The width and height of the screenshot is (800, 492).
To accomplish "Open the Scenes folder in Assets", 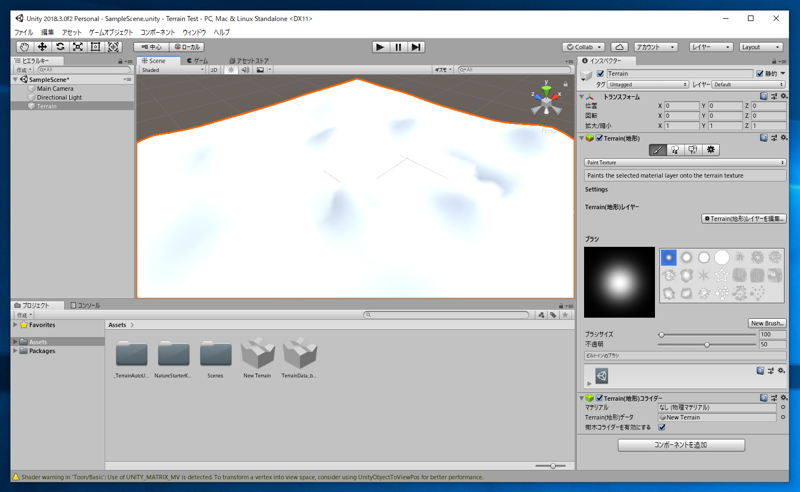I will pos(215,357).
